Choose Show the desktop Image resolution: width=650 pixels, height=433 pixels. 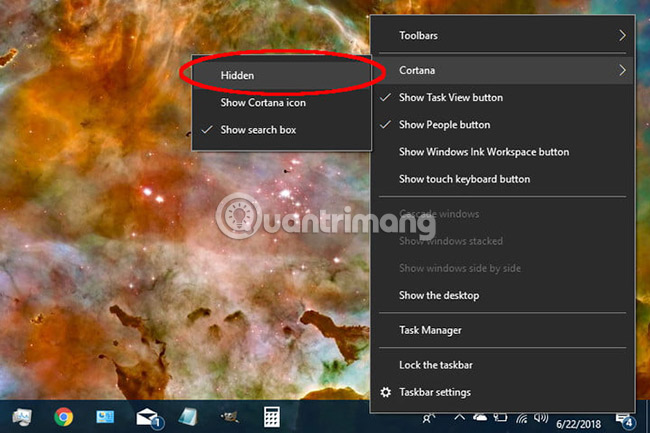tap(502, 295)
